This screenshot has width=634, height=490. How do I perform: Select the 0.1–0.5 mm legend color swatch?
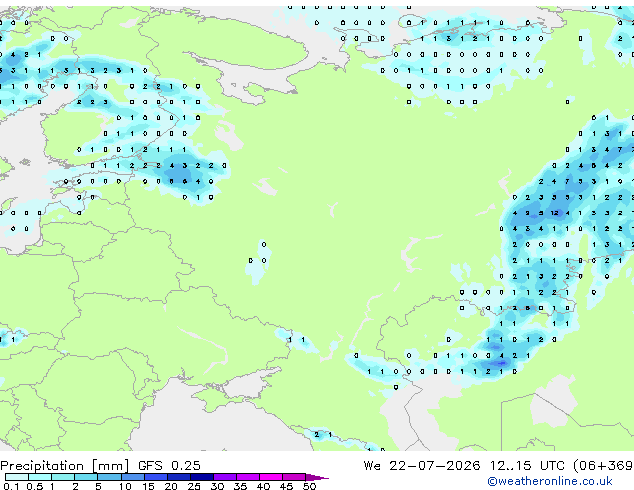[17, 477]
